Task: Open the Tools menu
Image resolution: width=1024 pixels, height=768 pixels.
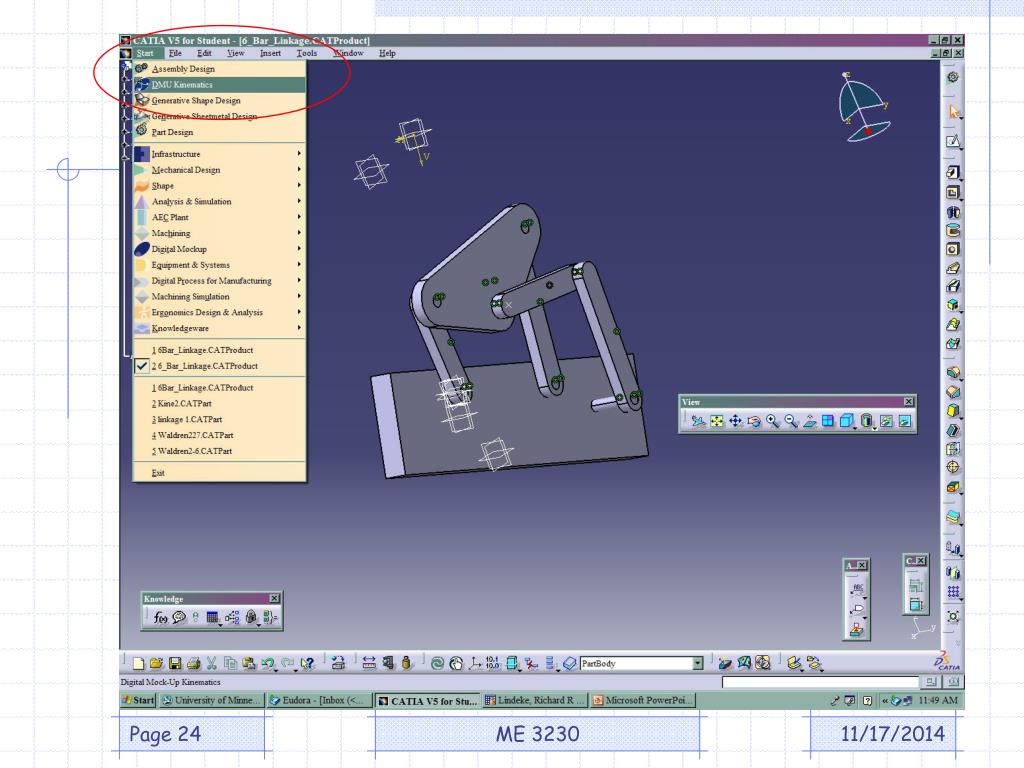Action: 306,54
